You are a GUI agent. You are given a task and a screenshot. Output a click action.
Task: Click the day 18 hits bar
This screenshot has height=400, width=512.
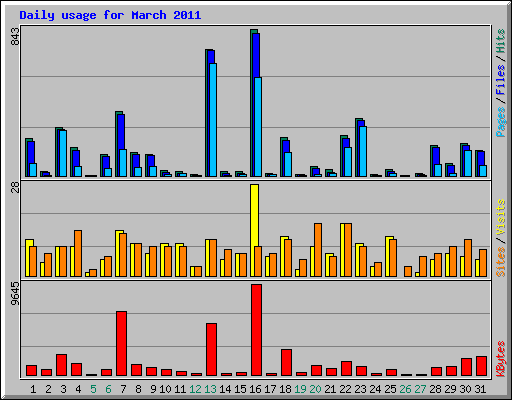point(282,157)
